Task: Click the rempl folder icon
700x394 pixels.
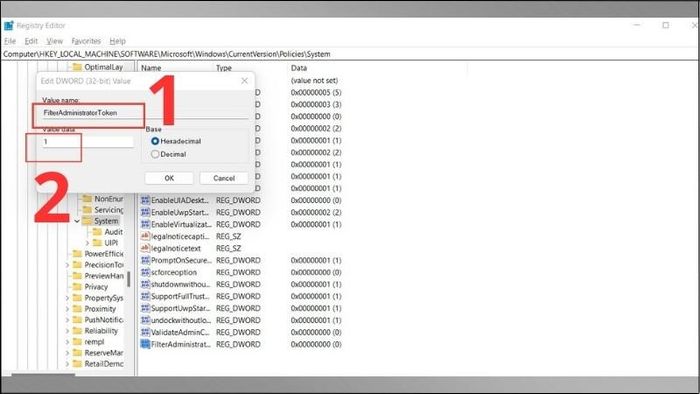Action: [77, 342]
